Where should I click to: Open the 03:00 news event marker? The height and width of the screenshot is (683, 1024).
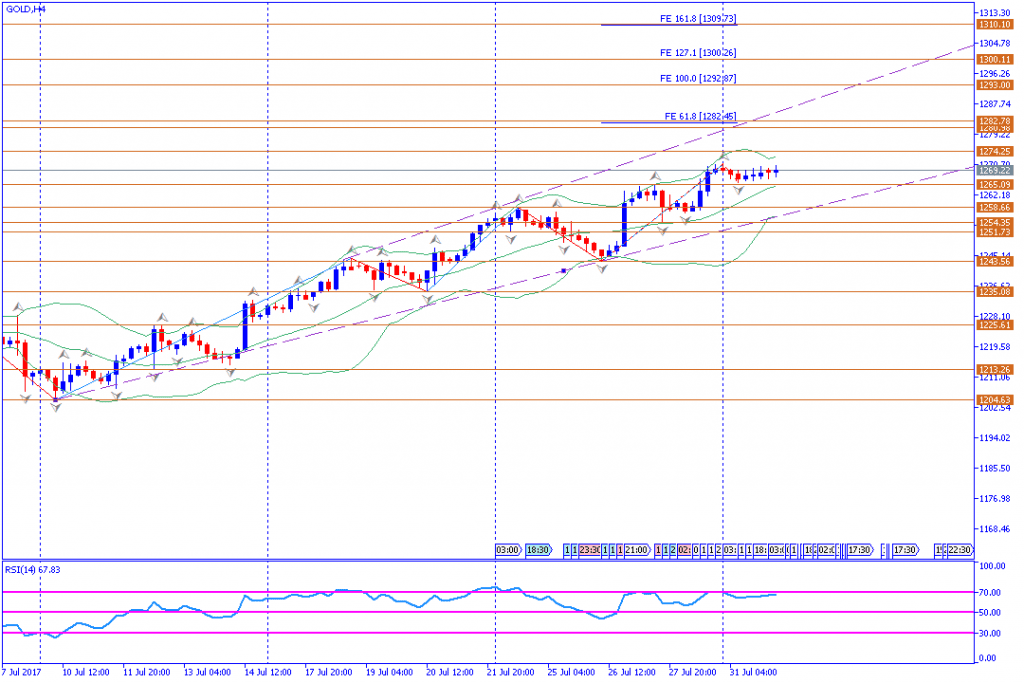508,550
